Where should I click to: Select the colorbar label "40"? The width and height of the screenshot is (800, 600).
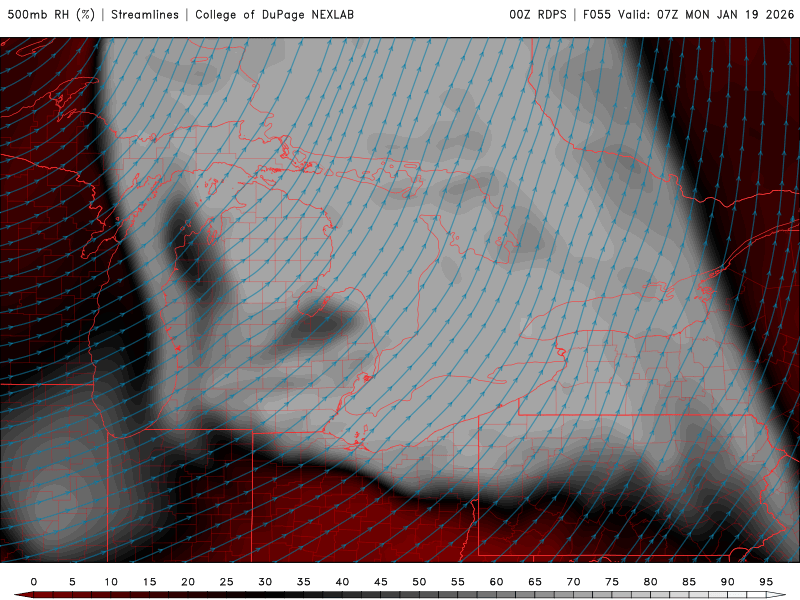click(x=342, y=582)
